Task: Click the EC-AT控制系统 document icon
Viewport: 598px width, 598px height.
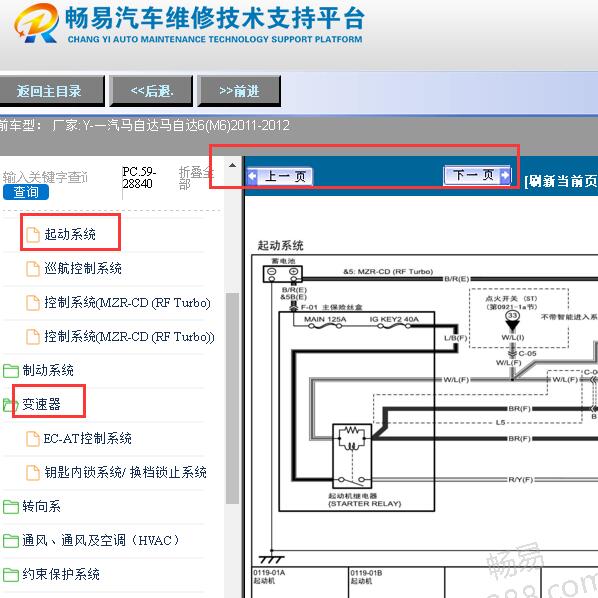Action: [x=33, y=439]
